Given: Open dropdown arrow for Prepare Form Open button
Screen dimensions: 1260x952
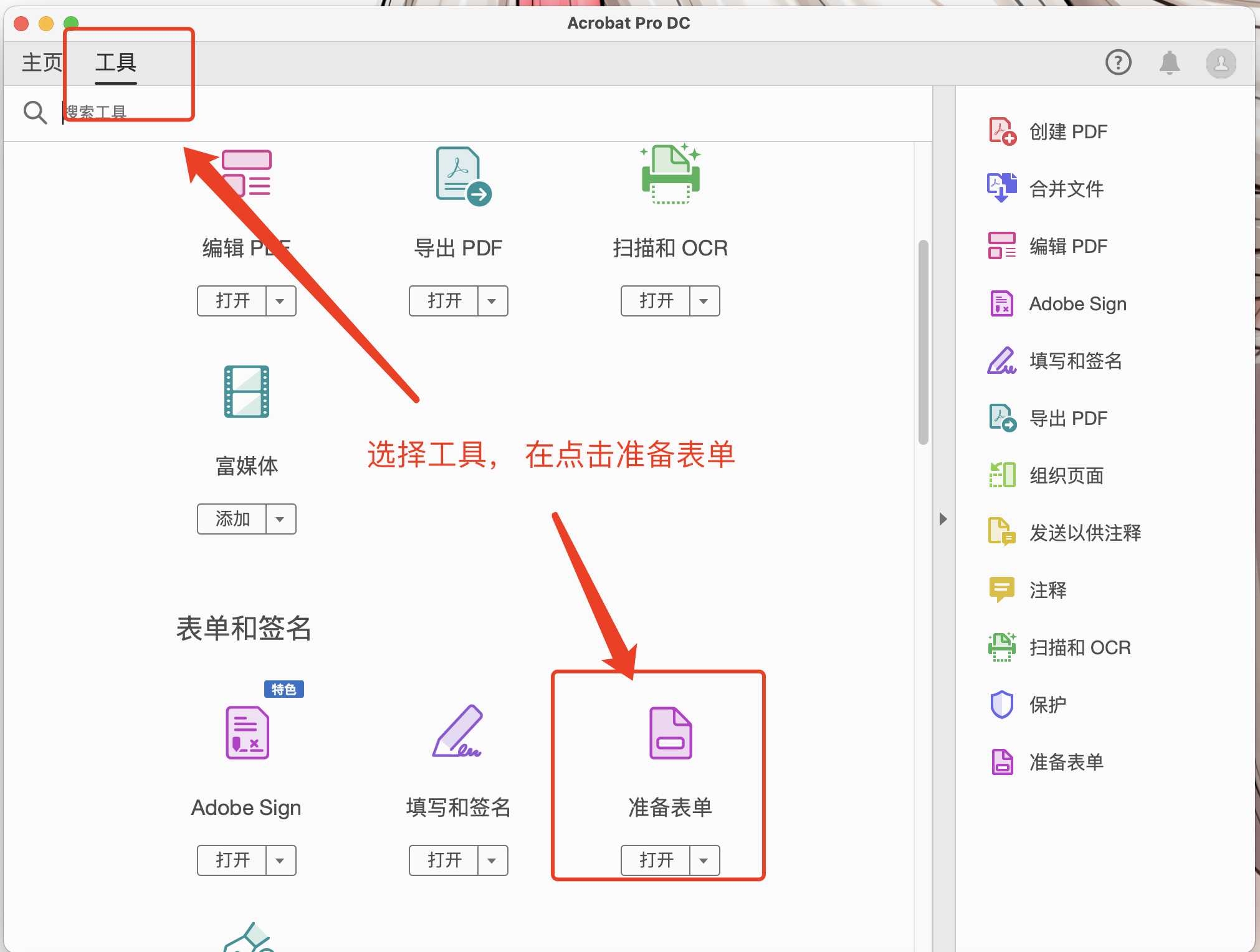Looking at the screenshot, I should pyautogui.click(x=704, y=861).
